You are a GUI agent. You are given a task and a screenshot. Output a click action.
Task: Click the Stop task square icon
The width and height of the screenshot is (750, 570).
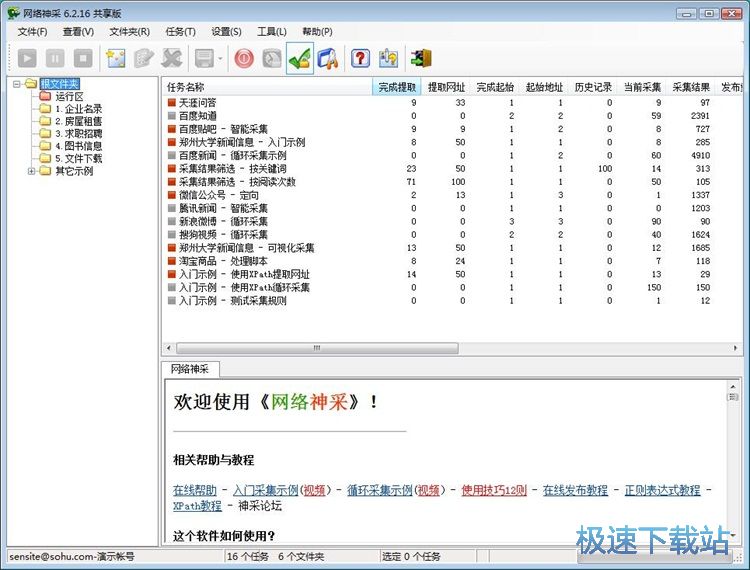83,58
